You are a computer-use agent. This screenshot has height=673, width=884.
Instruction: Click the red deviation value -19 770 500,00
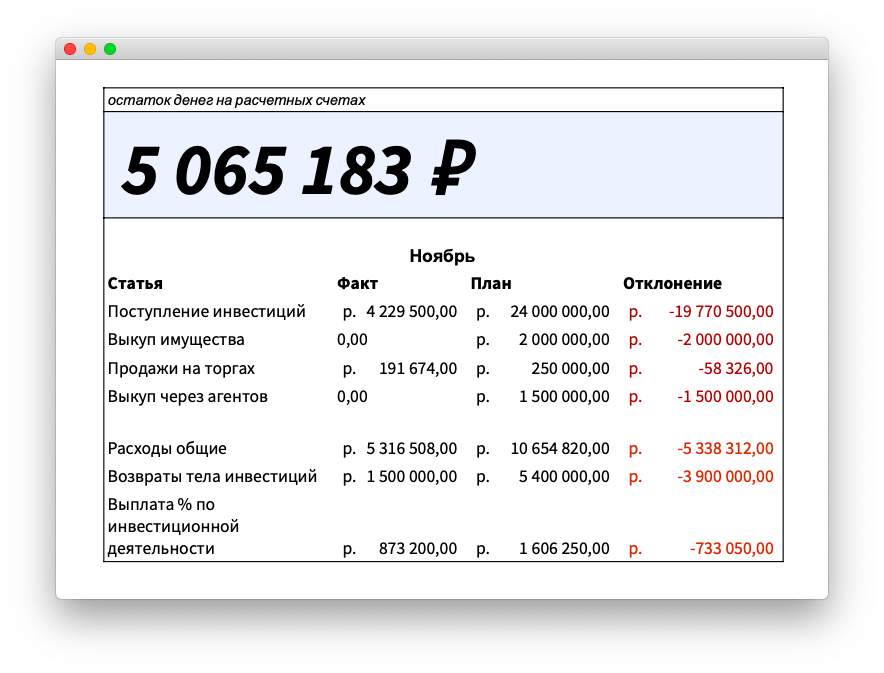720,311
